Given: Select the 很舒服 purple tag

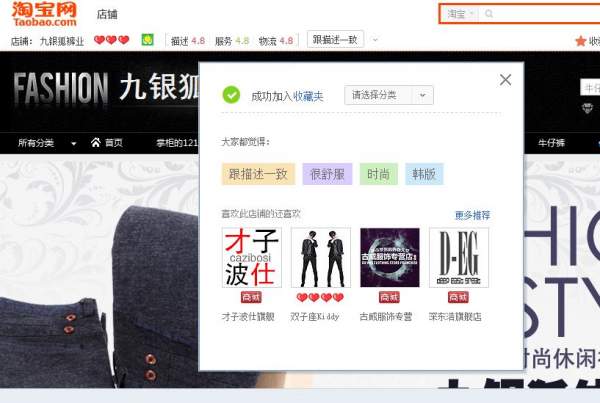Looking at the screenshot, I should point(327,174).
